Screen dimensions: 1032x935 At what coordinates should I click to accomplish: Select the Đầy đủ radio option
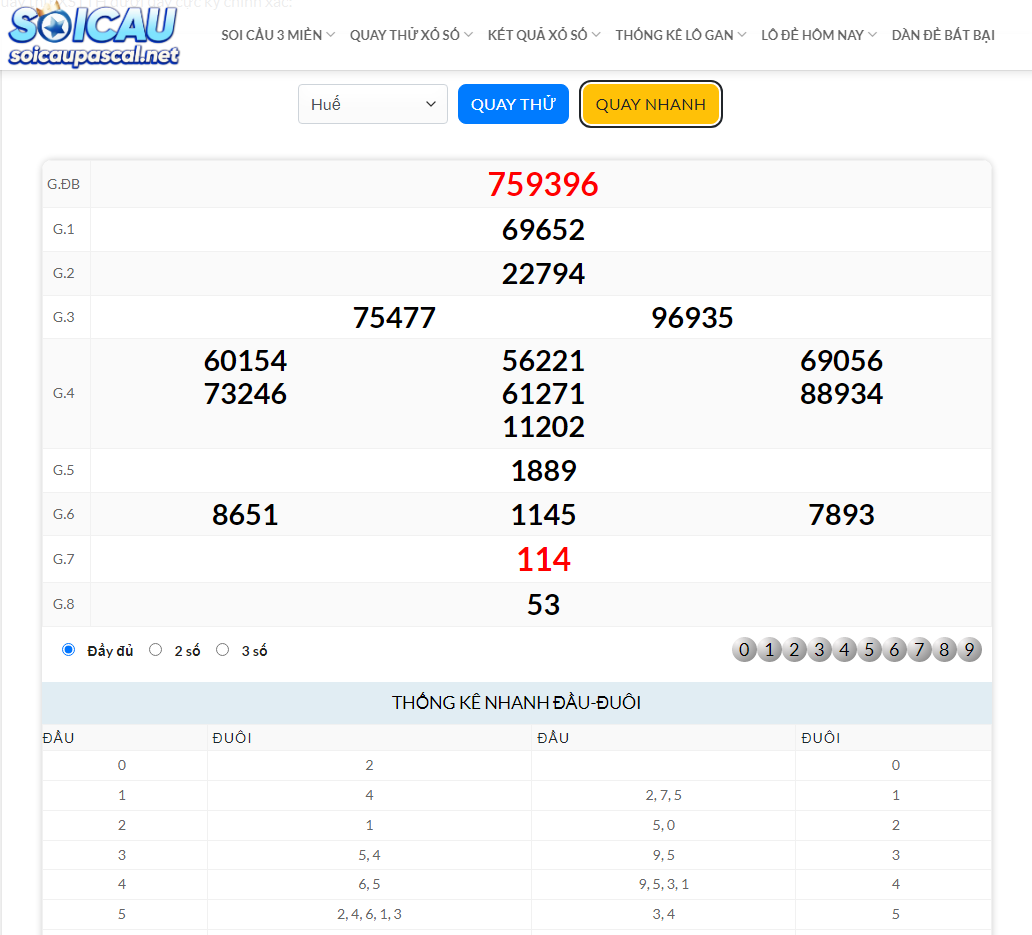coord(68,650)
